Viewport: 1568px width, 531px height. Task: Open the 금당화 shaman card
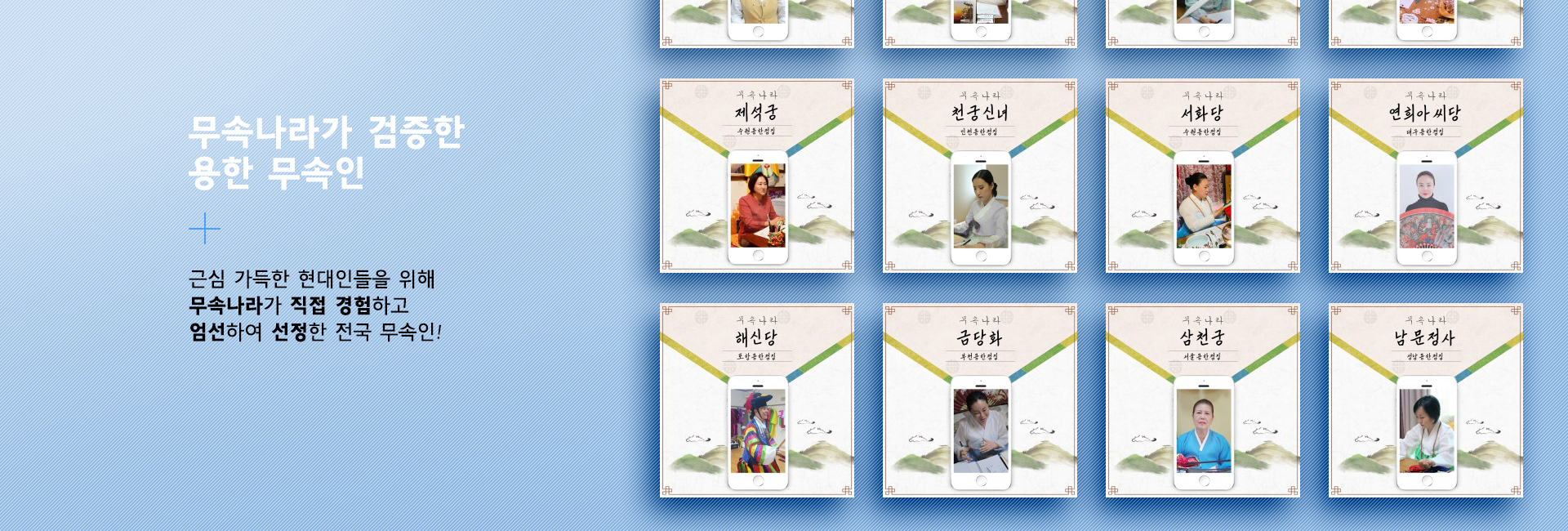[980, 400]
